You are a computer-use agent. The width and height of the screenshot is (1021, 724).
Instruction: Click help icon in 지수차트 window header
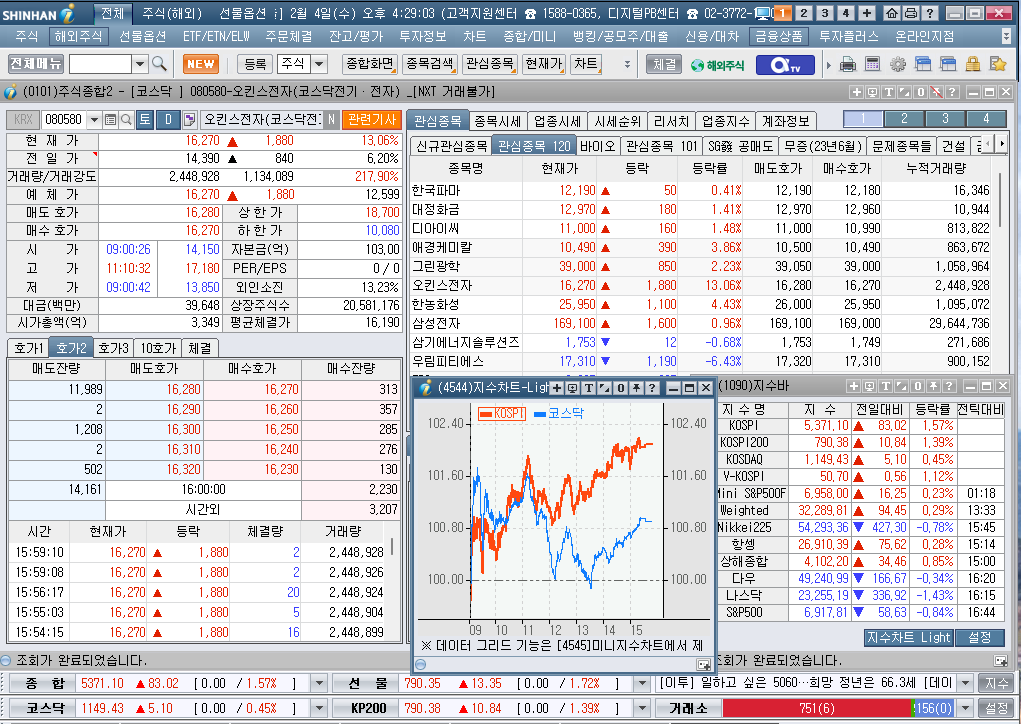pyautogui.click(x=652, y=388)
